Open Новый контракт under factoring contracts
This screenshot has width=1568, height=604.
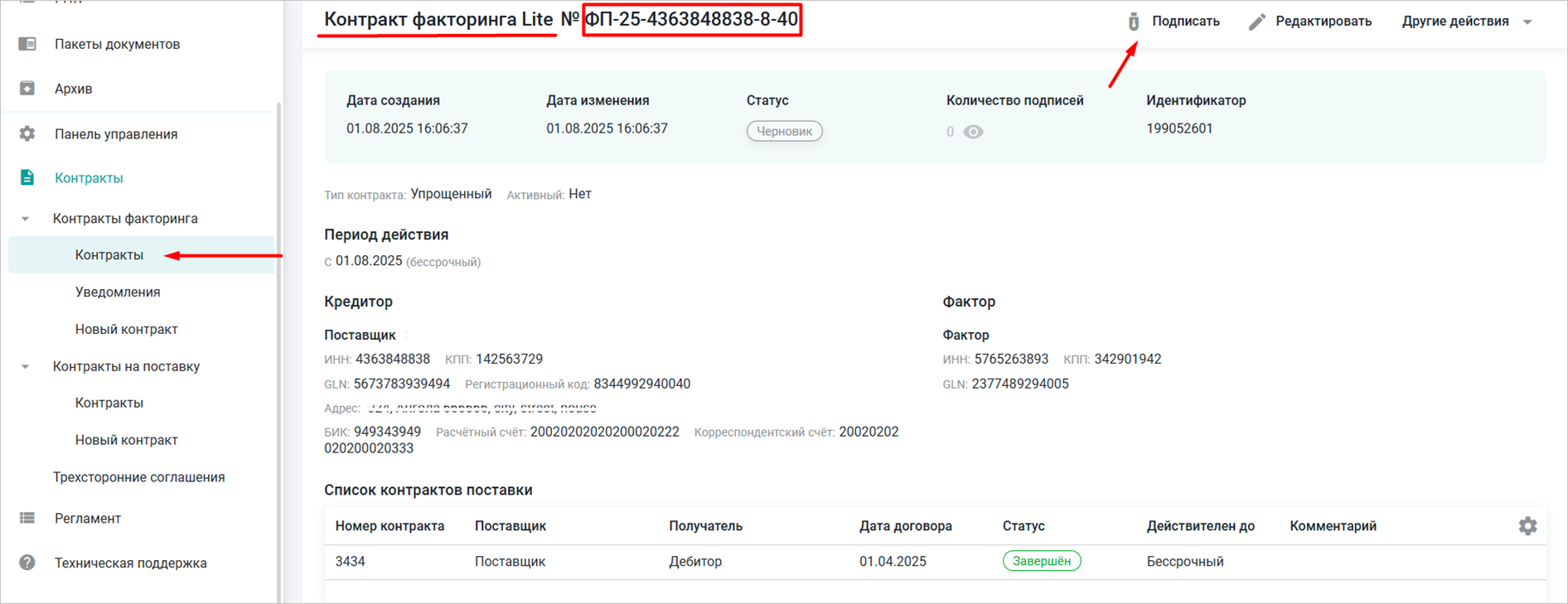tap(126, 329)
